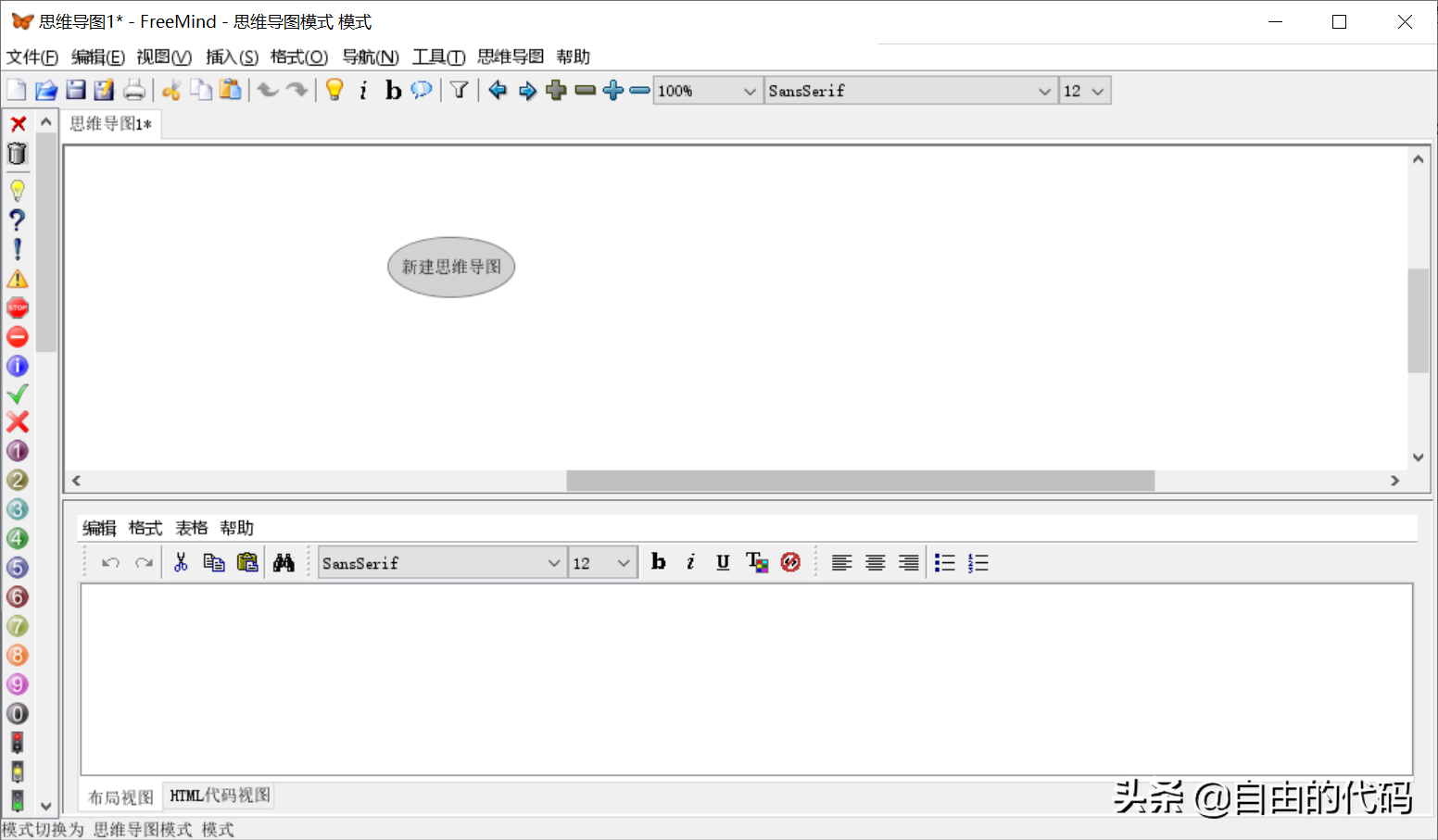
Task: Paste using main toolbar clipboard icon
Action: 231,90
